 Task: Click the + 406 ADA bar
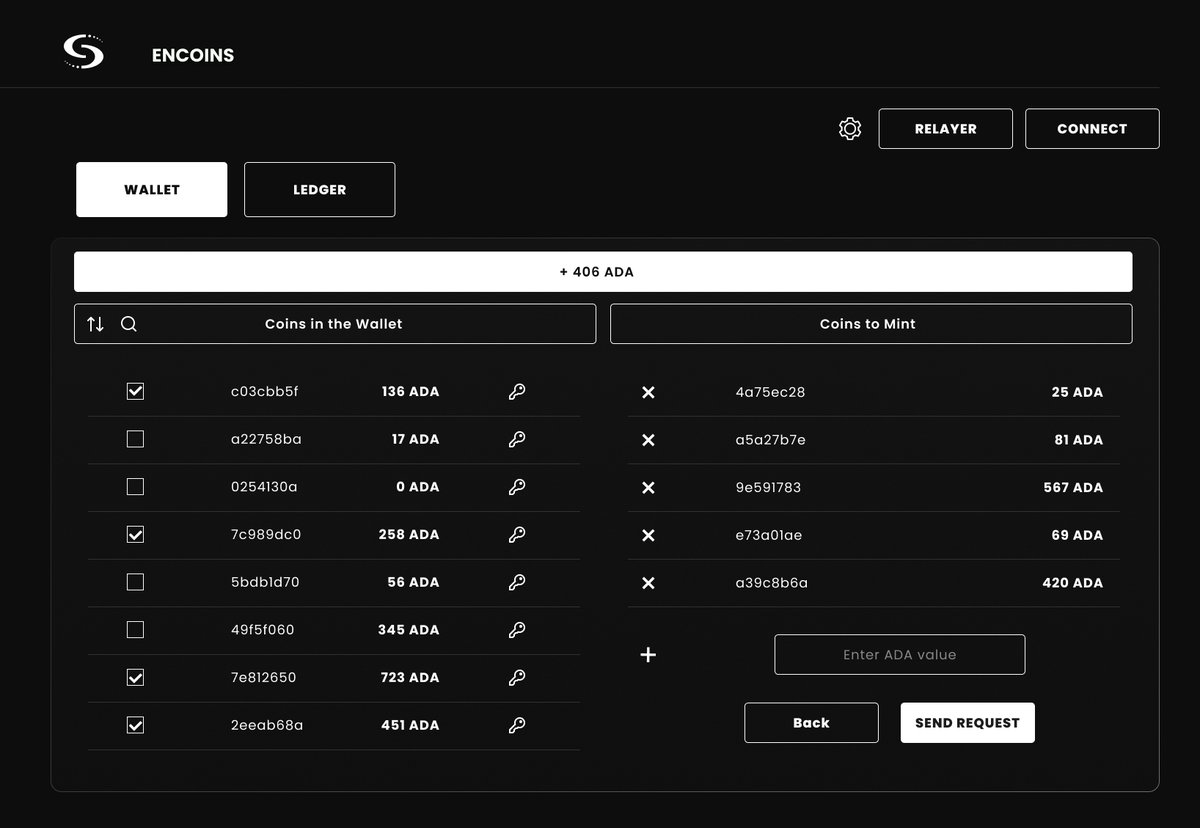coord(603,272)
